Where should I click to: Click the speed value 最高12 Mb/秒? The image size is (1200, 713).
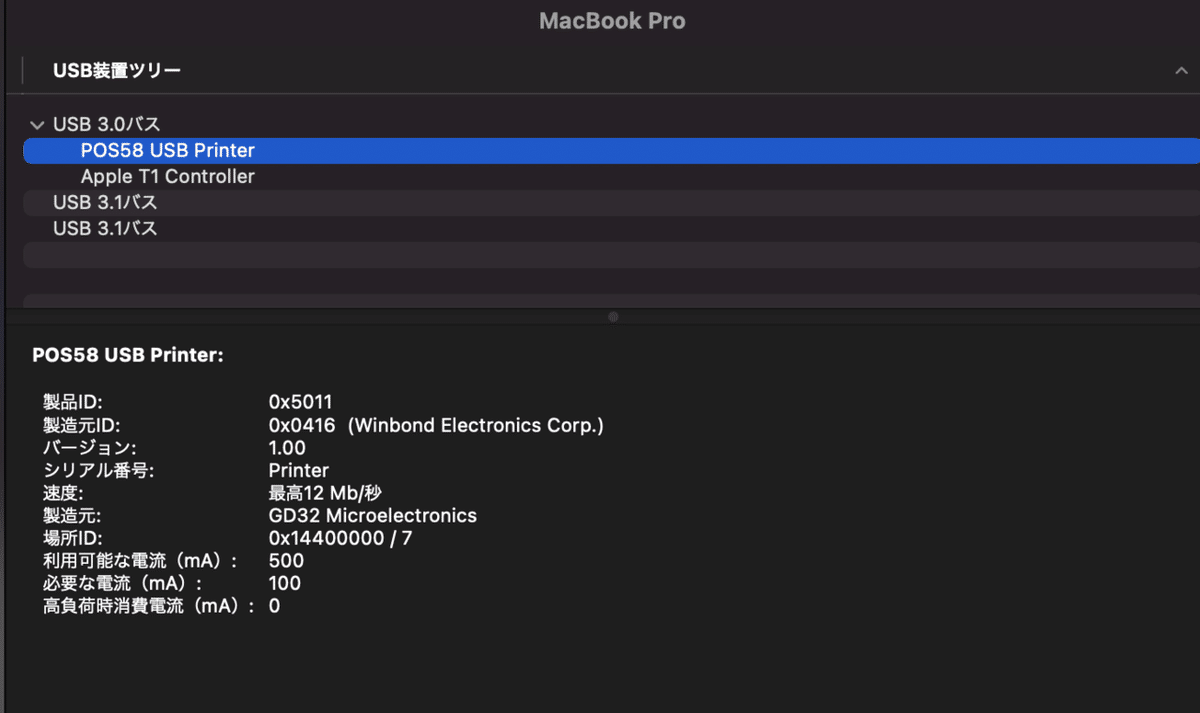[x=325, y=493]
